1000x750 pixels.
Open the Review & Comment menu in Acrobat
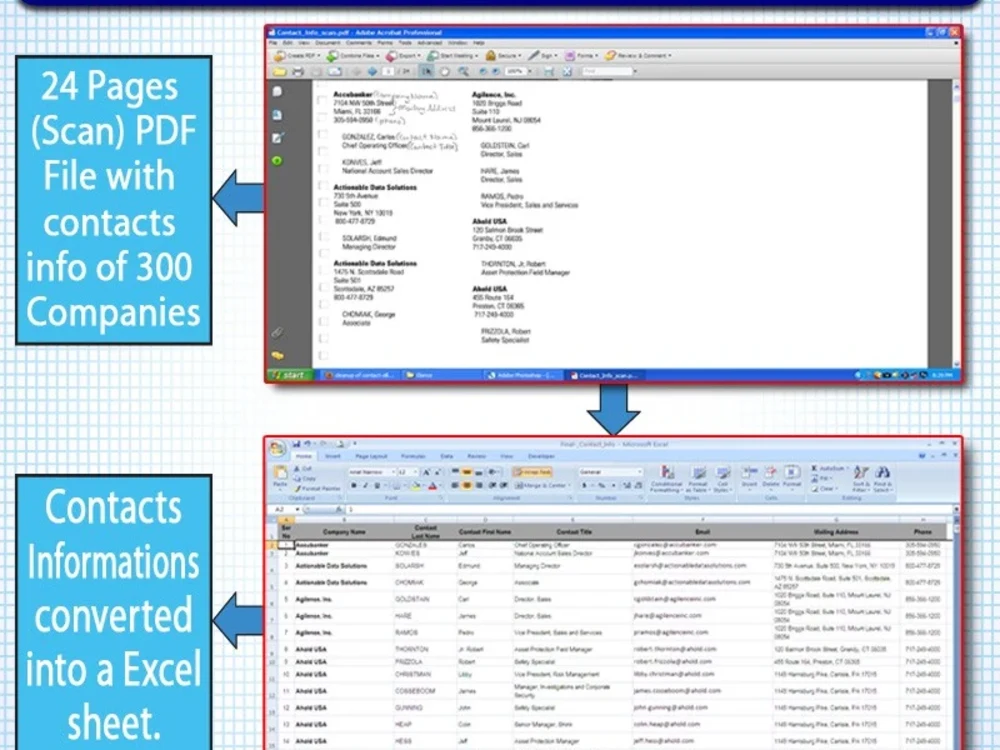click(638, 55)
